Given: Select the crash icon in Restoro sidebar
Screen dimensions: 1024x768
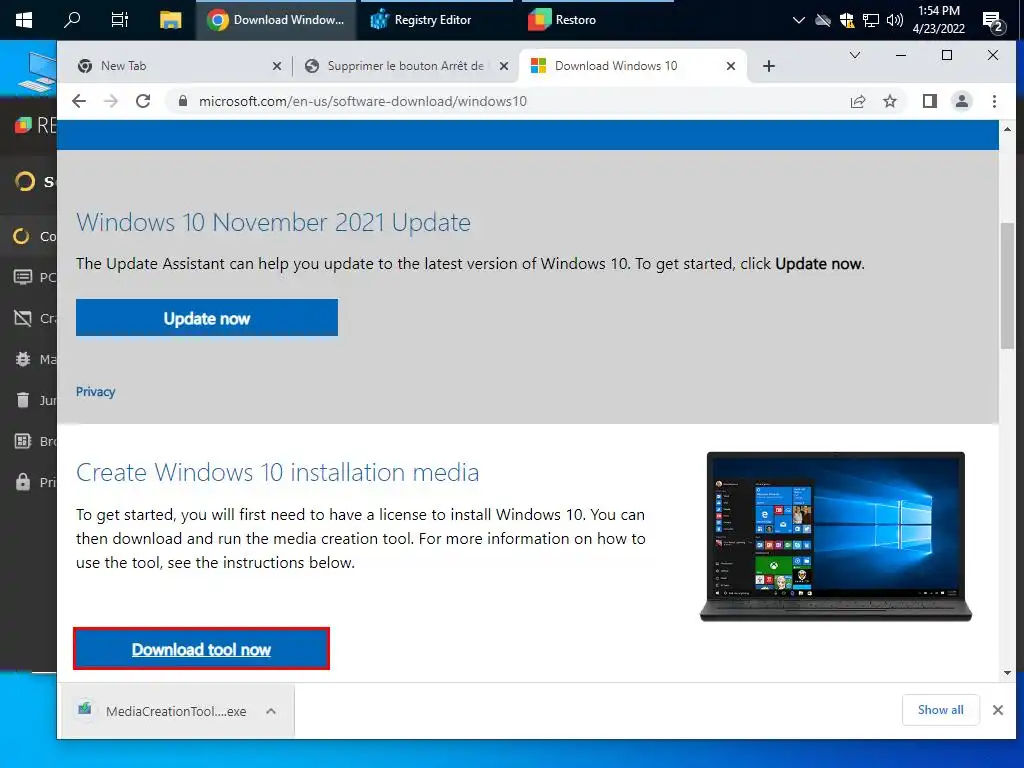Looking at the screenshot, I should click(x=23, y=318).
